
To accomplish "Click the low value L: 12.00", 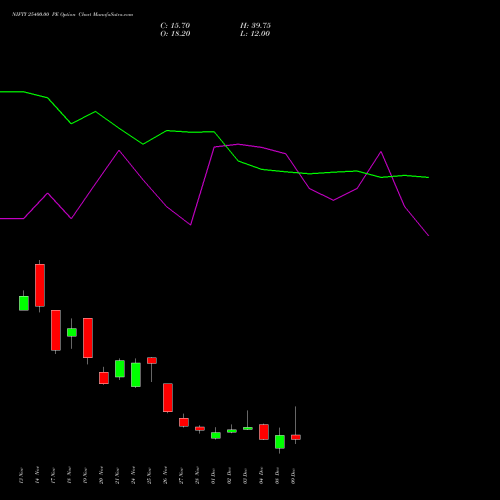I will tap(255, 34).
